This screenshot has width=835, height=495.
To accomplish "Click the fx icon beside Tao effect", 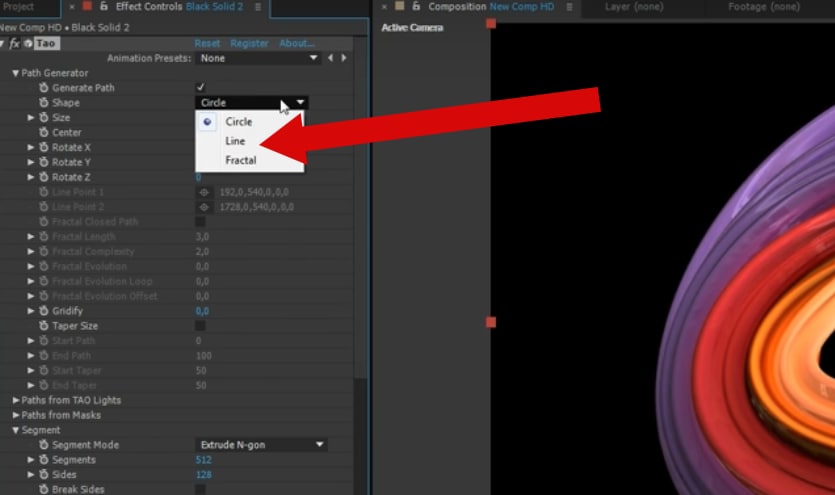I will pos(15,44).
